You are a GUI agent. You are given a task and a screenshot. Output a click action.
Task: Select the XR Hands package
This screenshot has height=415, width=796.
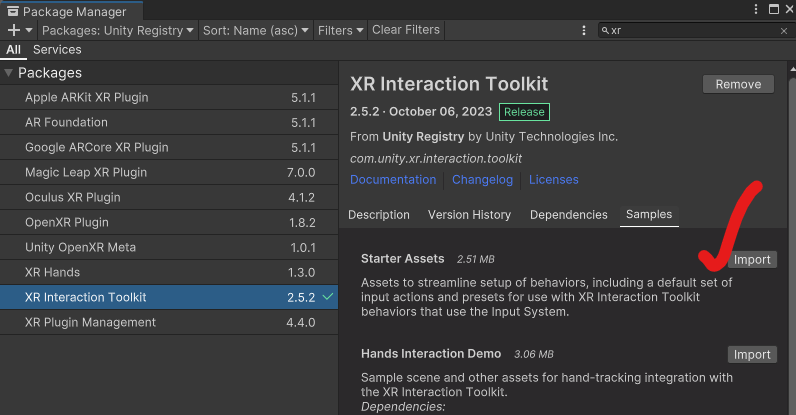[52, 273]
